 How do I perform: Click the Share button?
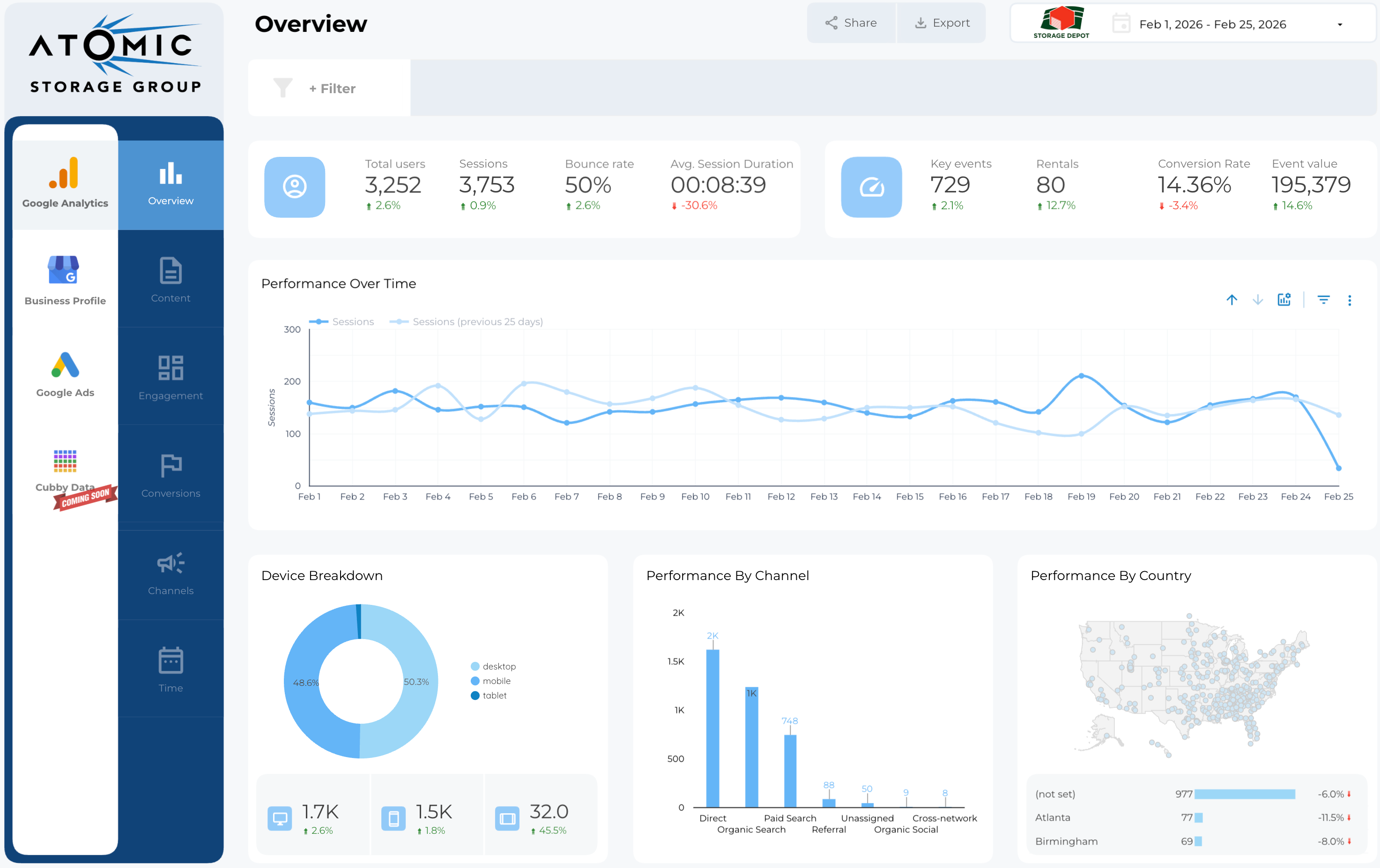[x=851, y=23]
